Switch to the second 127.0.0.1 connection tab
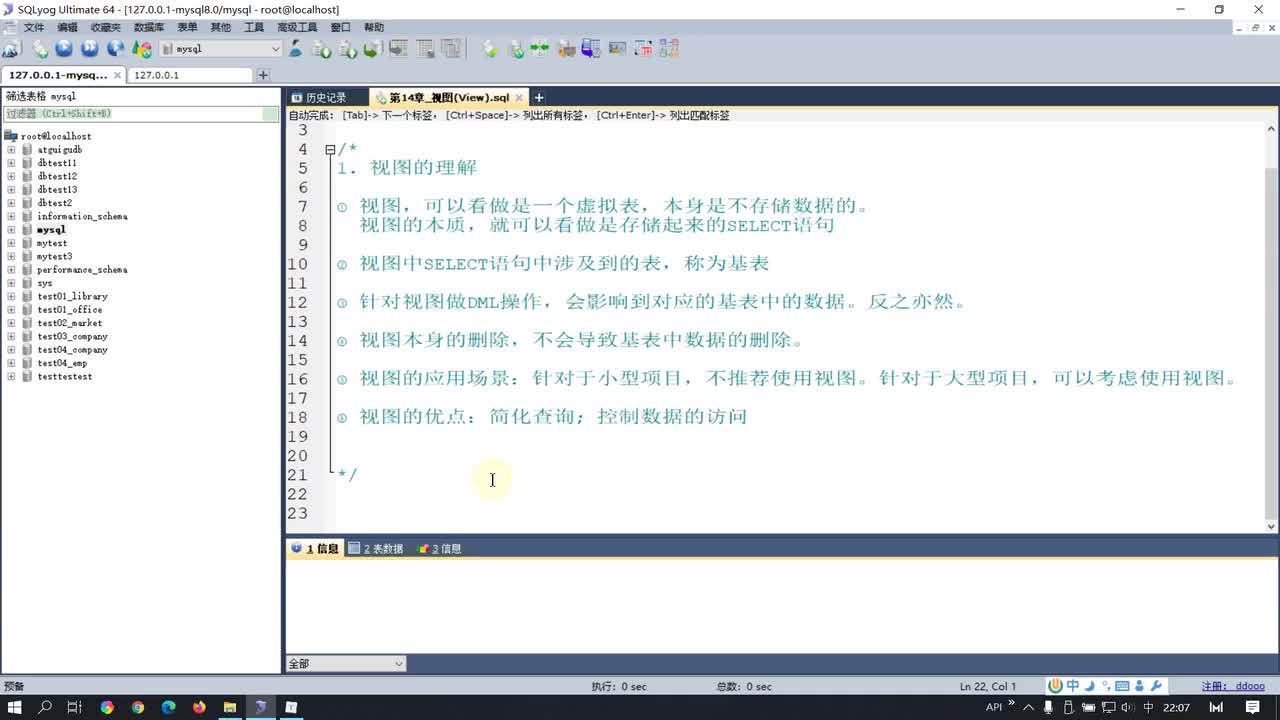The image size is (1280, 720). [190, 75]
